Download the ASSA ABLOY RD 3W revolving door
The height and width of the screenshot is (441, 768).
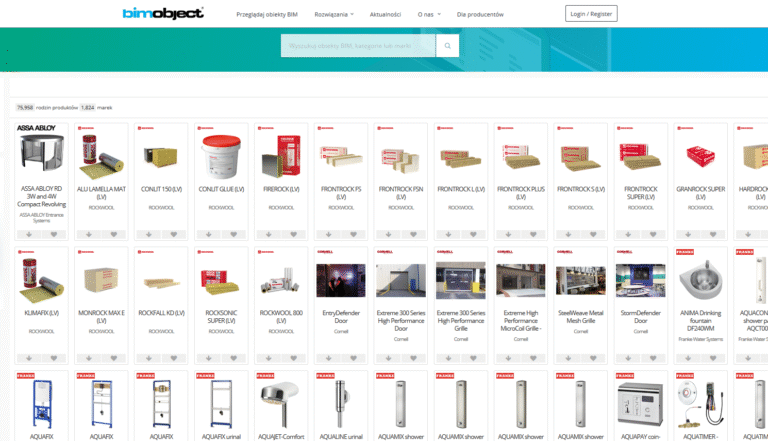[x=29, y=234]
